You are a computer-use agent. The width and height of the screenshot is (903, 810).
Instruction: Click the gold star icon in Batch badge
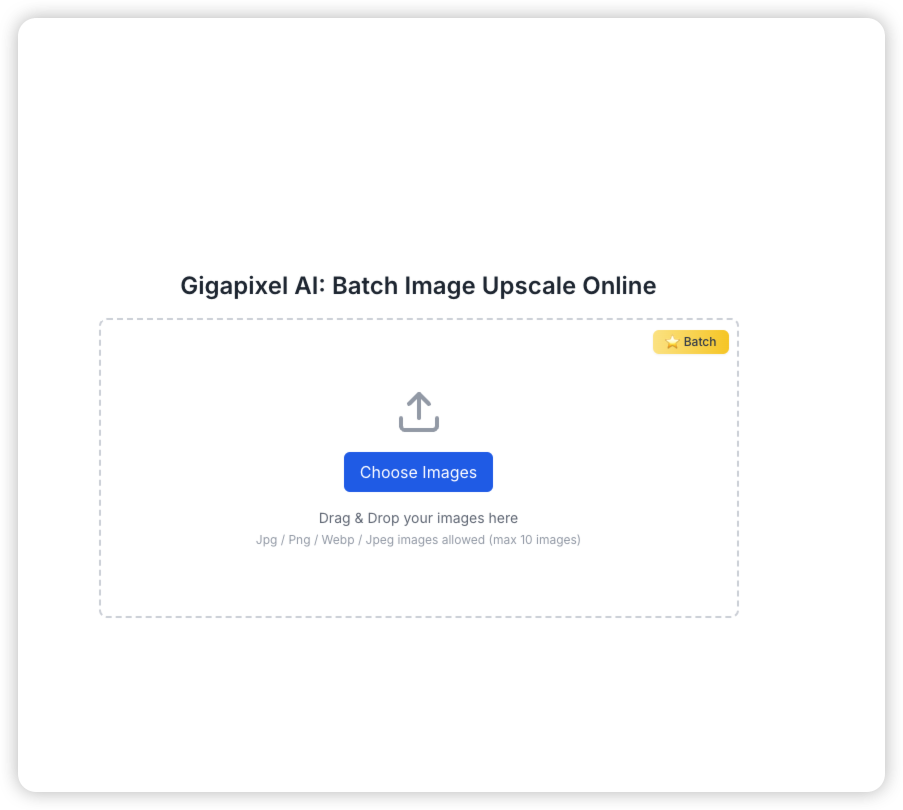[x=672, y=342]
